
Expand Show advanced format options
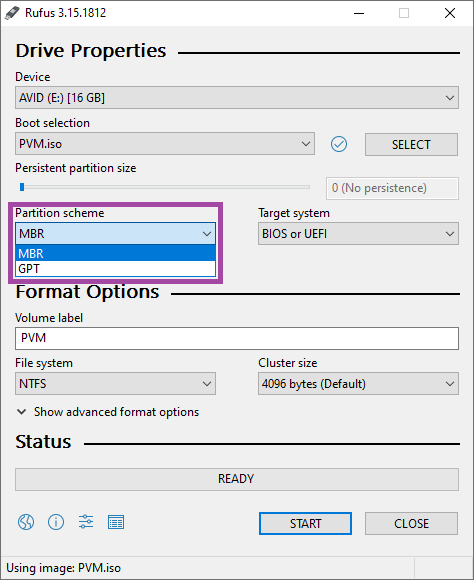tap(108, 412)
